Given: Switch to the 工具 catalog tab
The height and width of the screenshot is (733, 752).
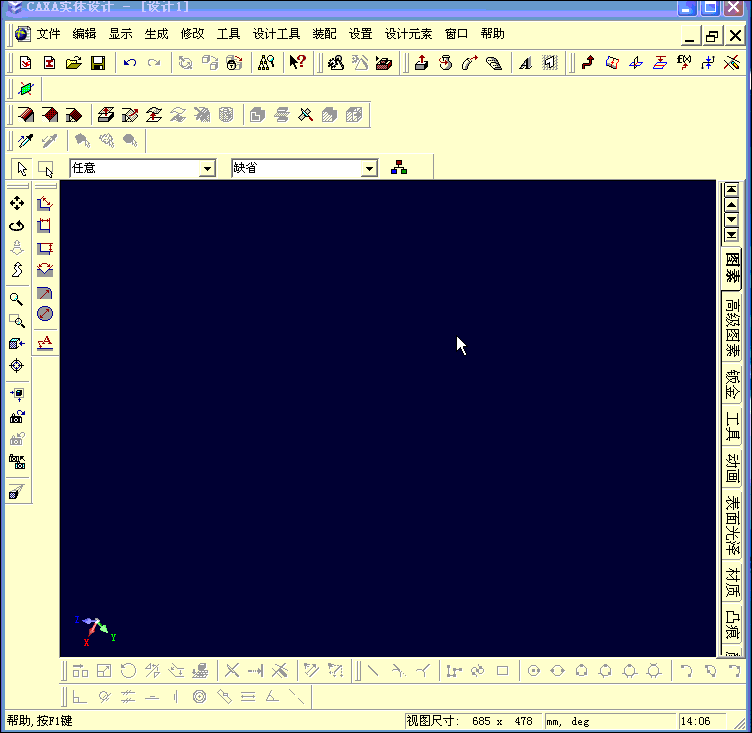Looking at the screenshot, I should [x=732, y=426].
